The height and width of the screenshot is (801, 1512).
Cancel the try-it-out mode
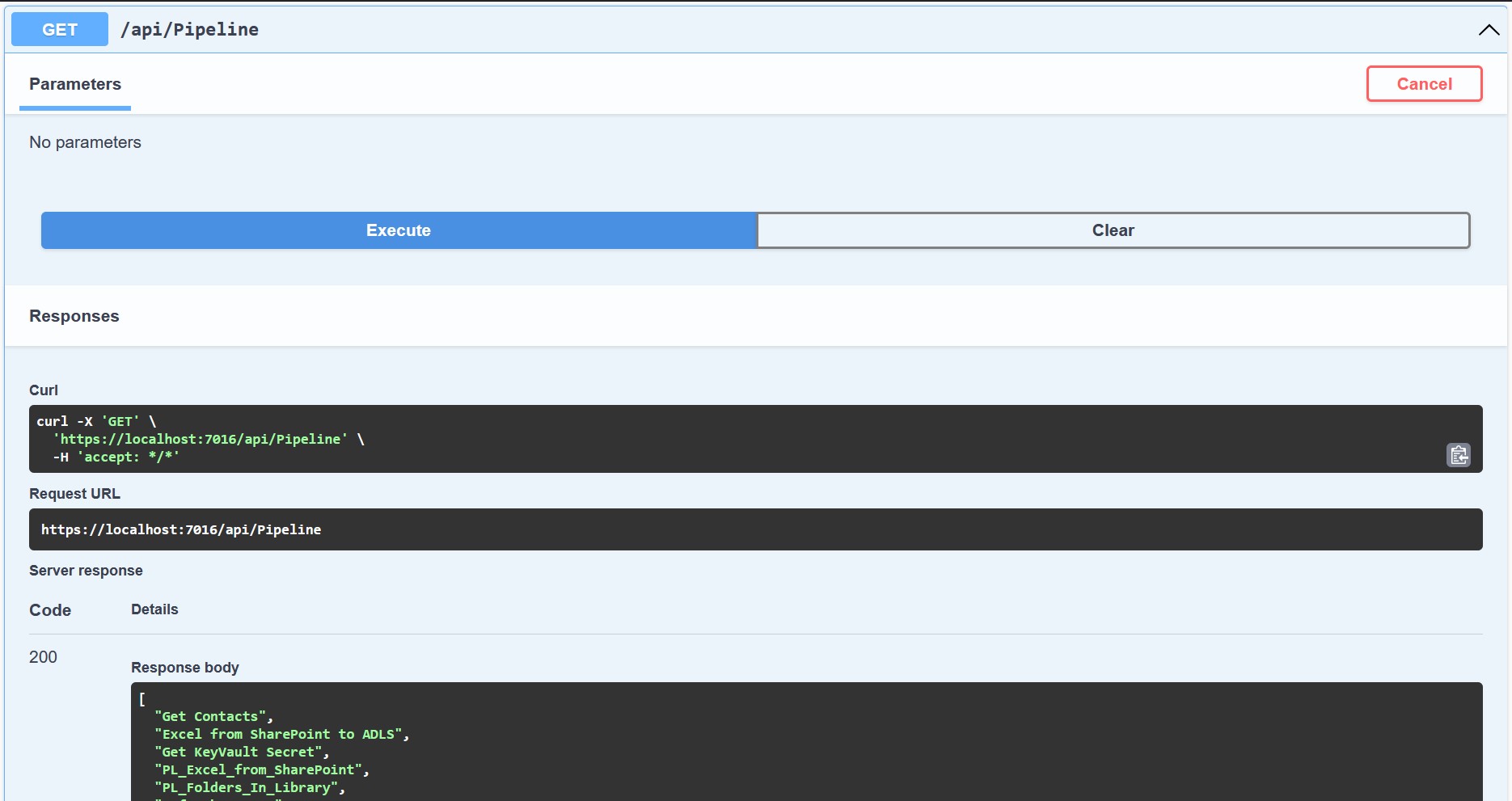(1423, 84)
